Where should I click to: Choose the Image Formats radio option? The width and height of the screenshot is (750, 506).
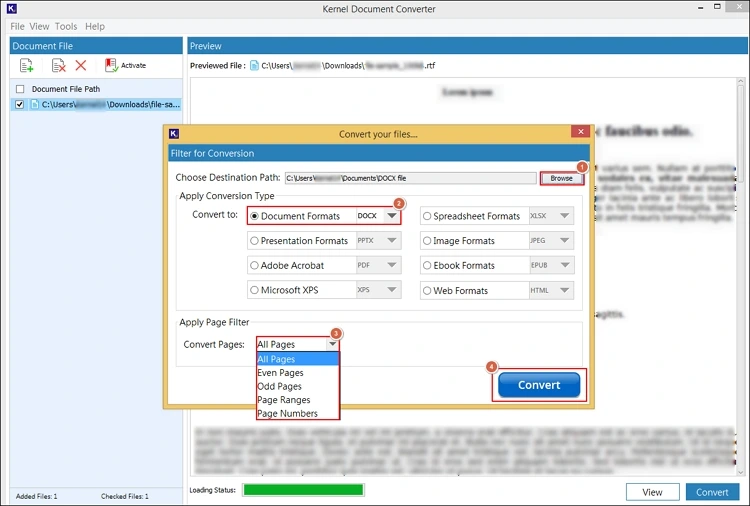[x=426, y=241]
